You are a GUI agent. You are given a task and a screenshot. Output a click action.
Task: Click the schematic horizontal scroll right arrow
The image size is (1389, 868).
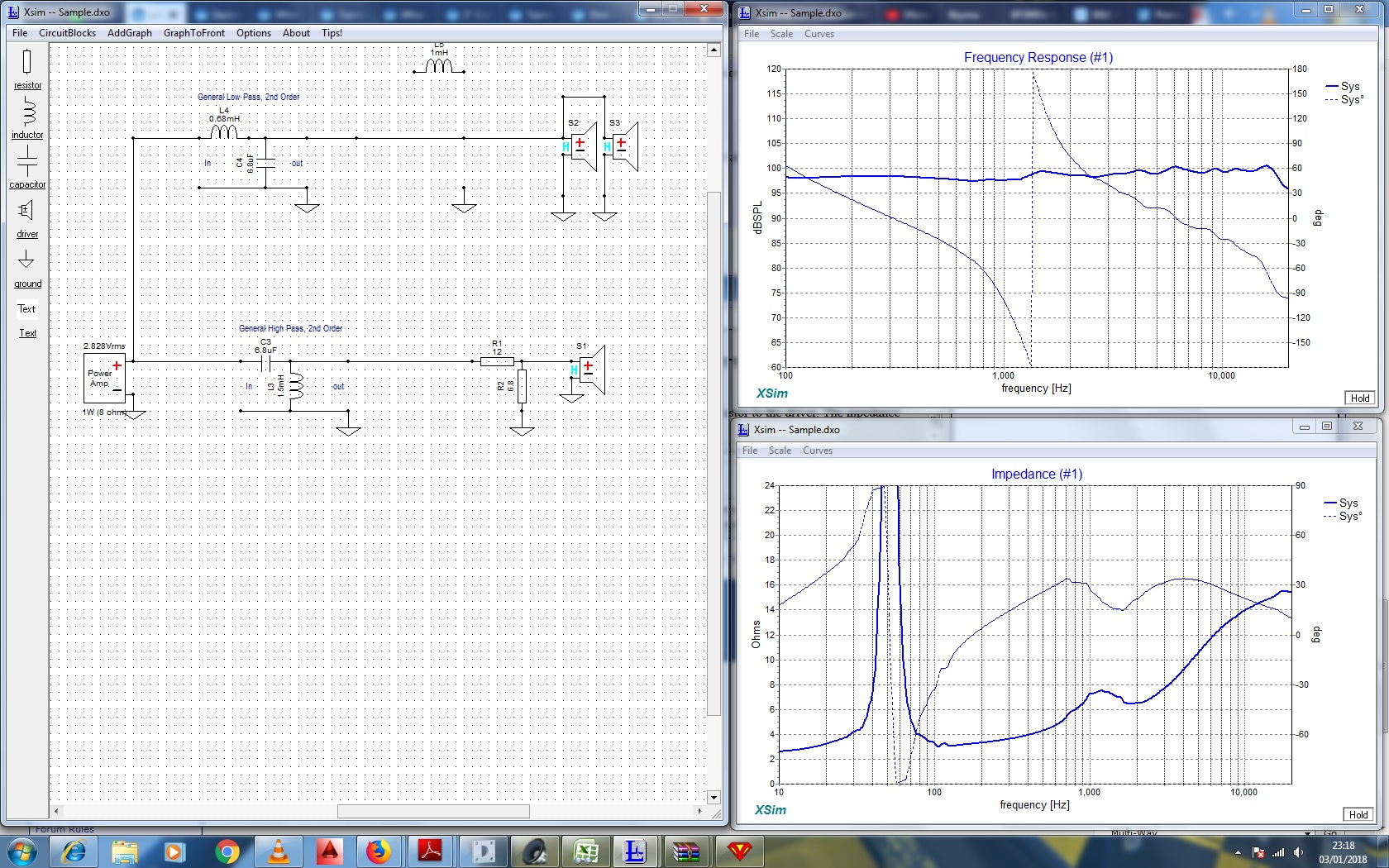pos(699,812)
